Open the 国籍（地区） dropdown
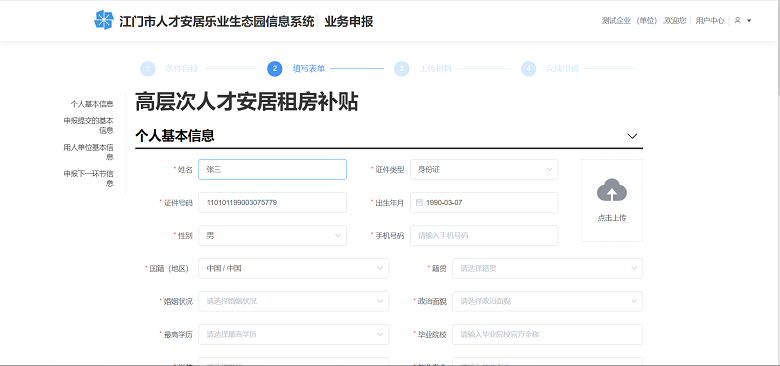The image size is (780, 366). 293,269
